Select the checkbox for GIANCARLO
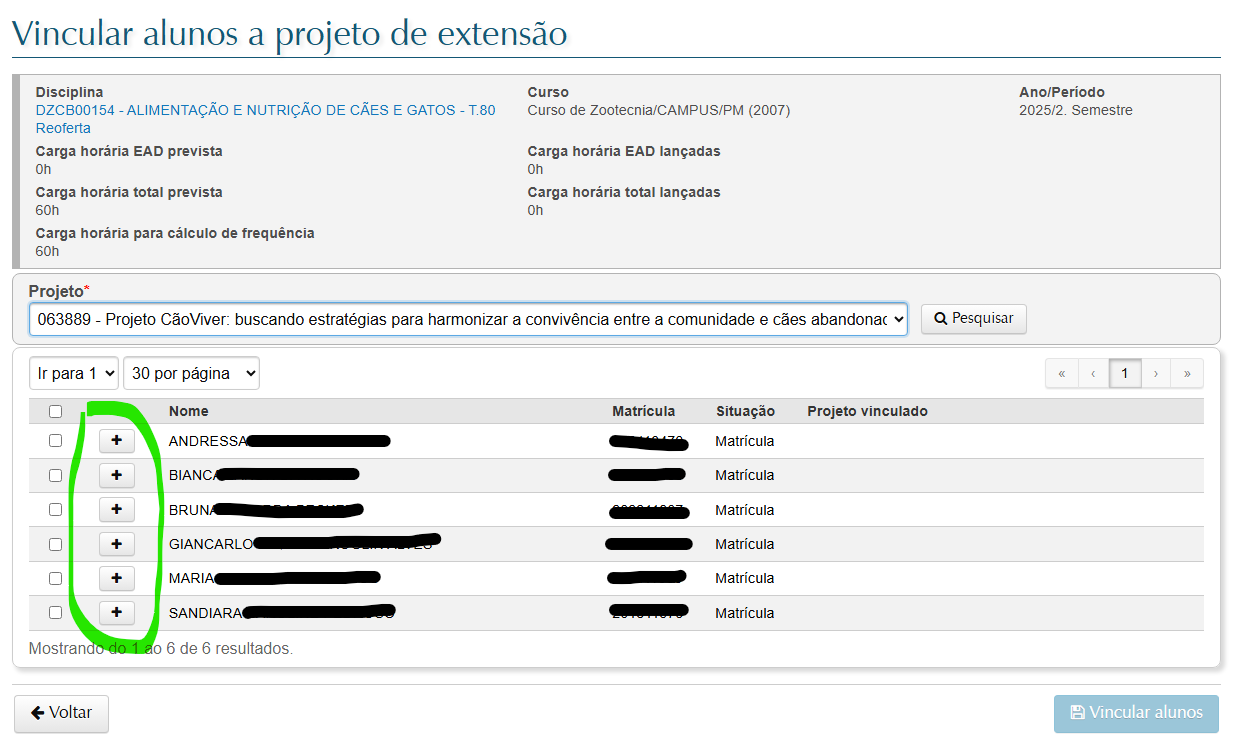Image resolution: width=1236 pixels, height=745 pixels. (x=55, y=544)
